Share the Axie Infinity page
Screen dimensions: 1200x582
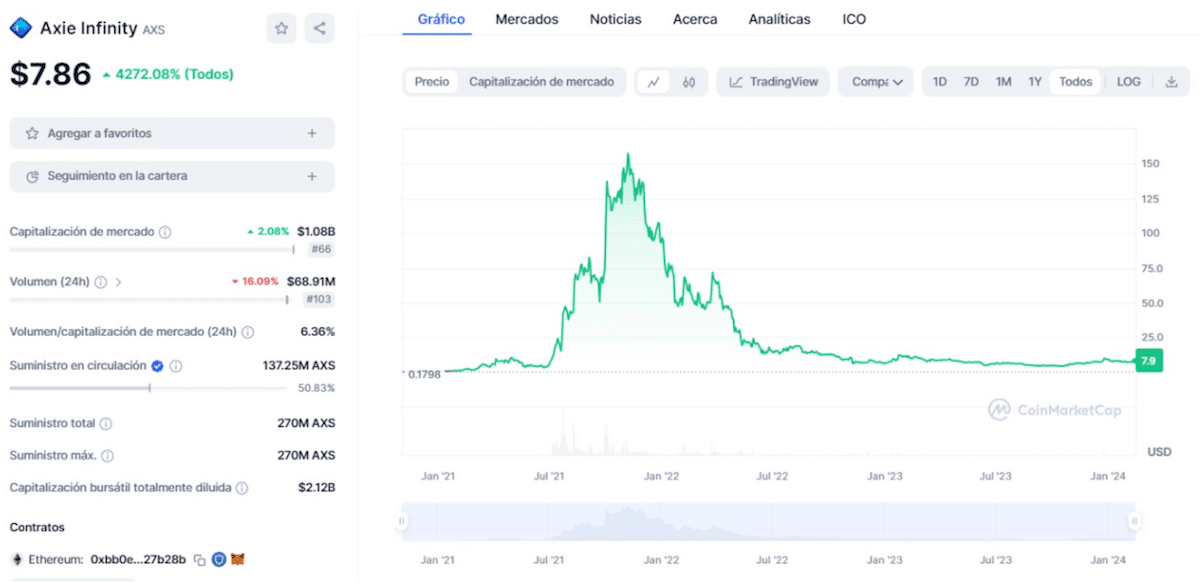[x=319, y=28]
